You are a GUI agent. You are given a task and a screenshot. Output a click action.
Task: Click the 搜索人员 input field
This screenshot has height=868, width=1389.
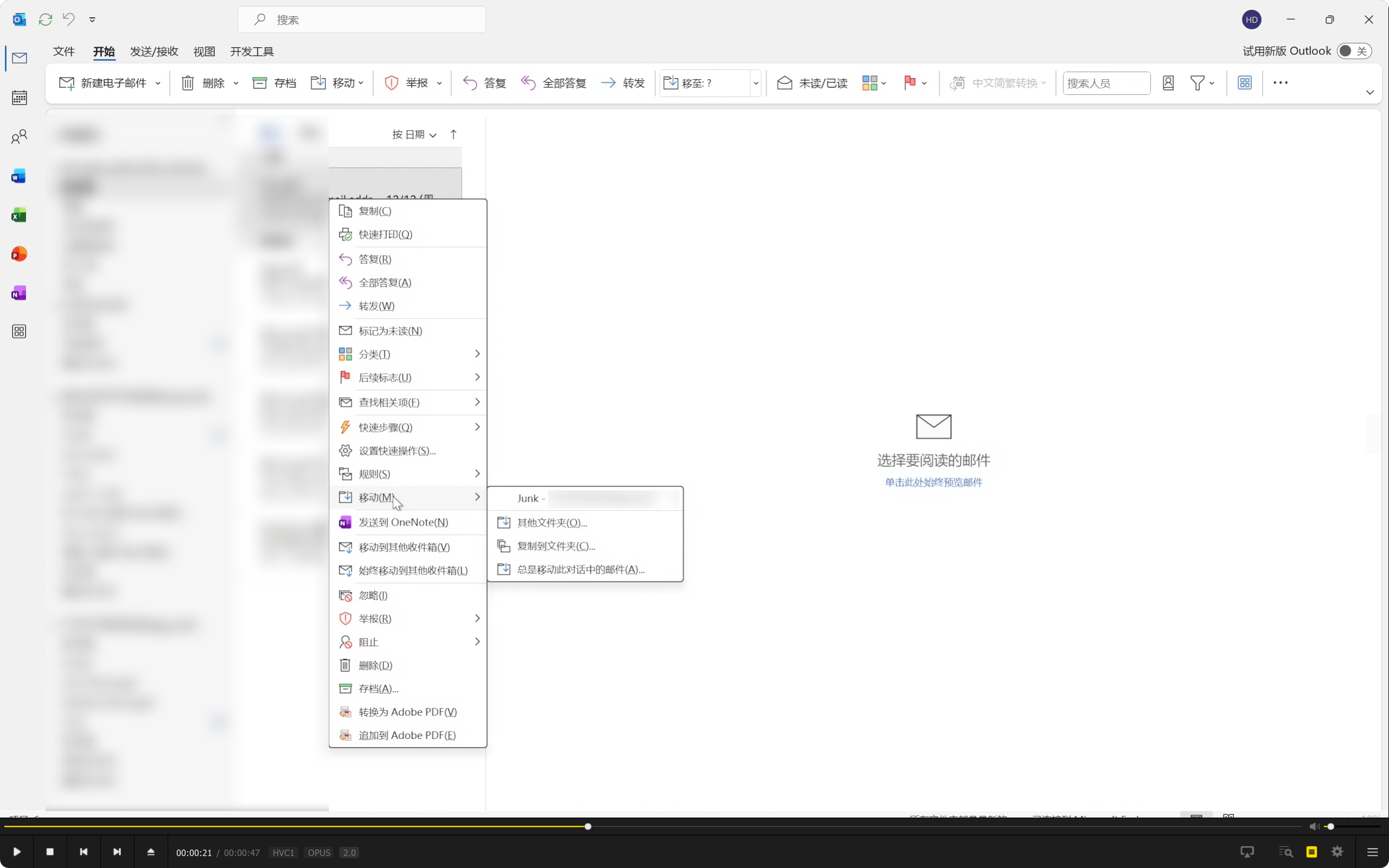(1105, 83)
